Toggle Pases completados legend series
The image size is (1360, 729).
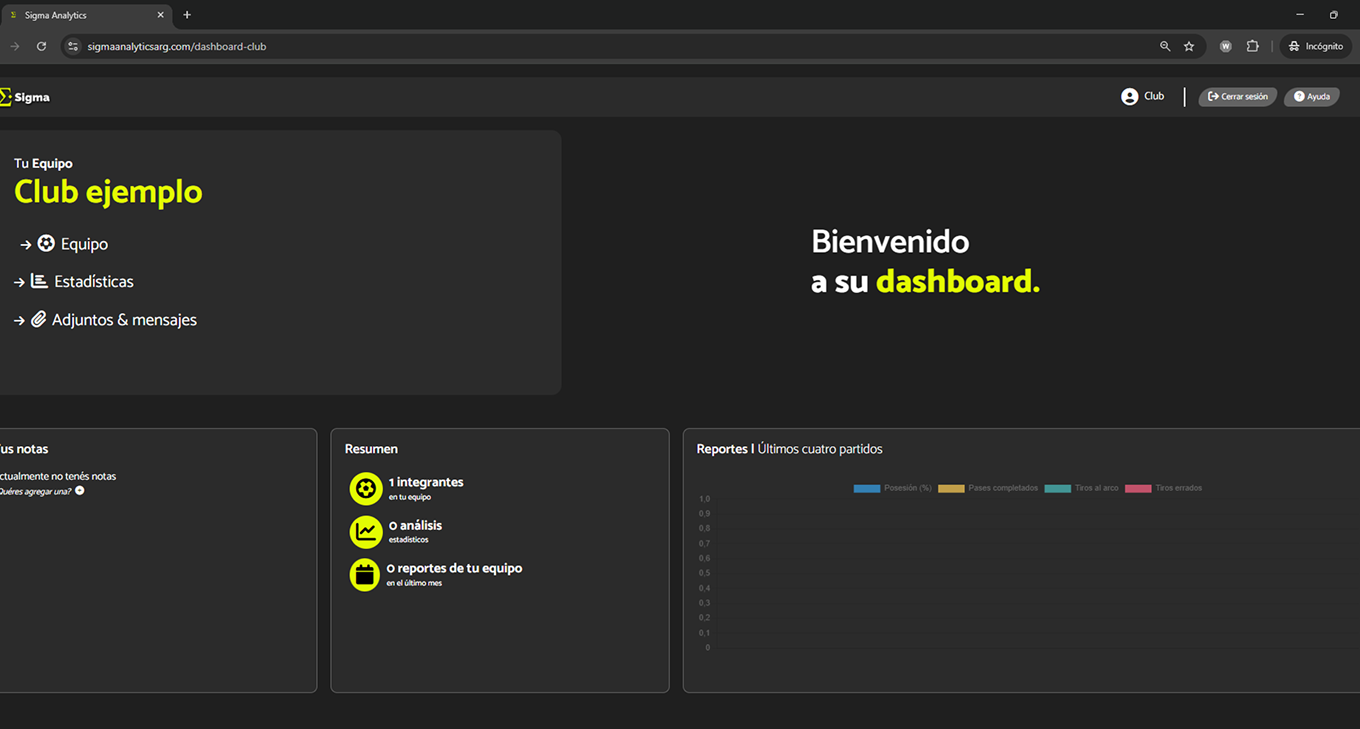tap(951, 488)
